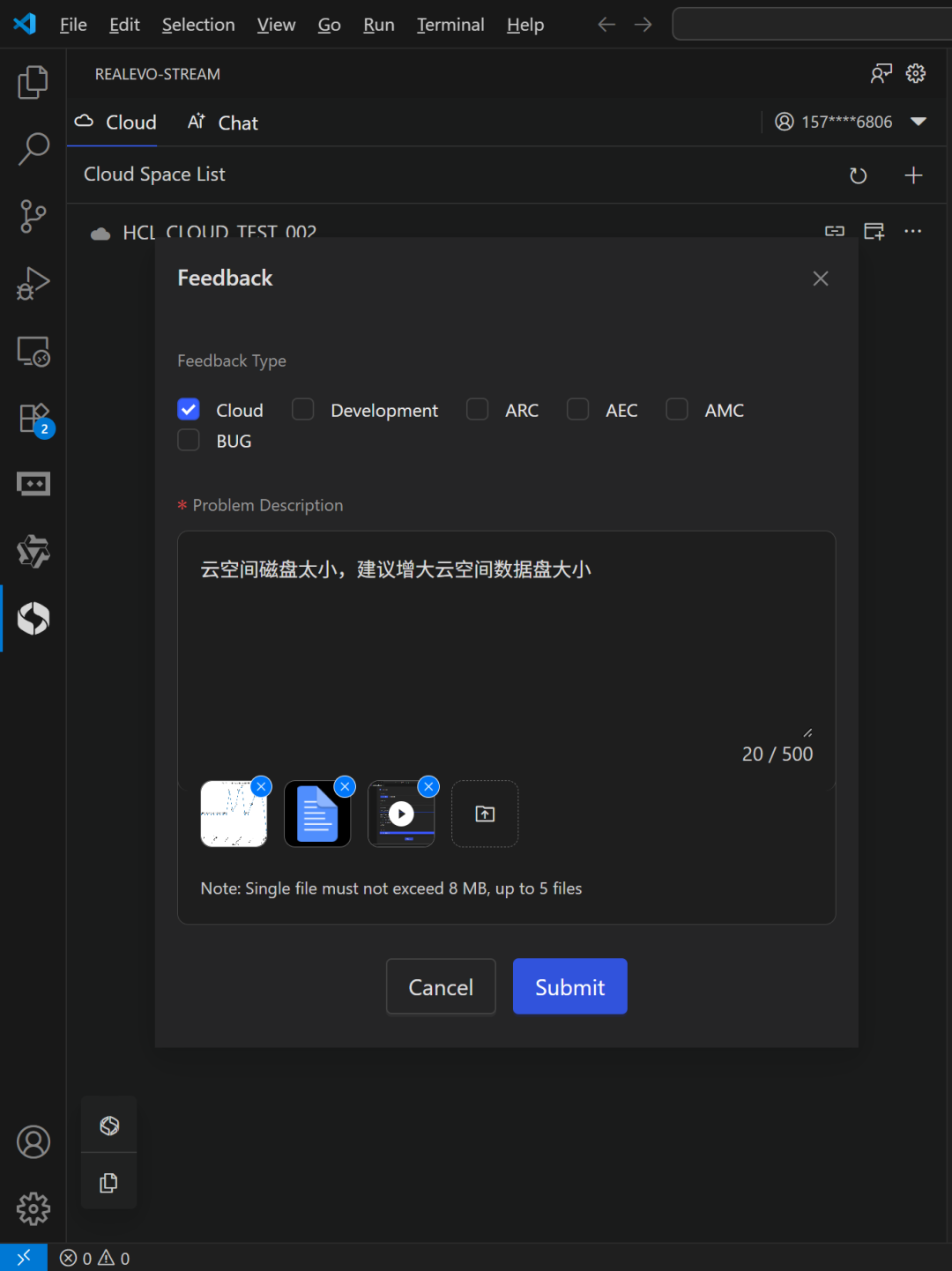Remove the document file attachment
The image size is (952, 1271).
345,786
